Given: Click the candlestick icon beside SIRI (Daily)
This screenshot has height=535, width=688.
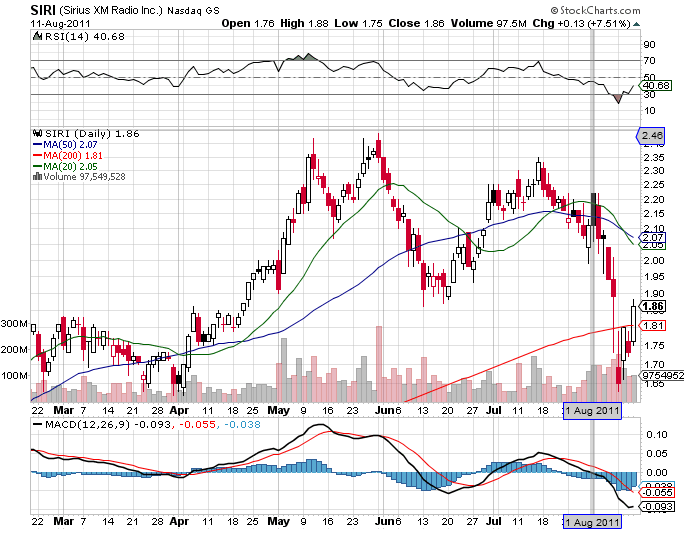Looking at the screenshot, I should [x=38, y=133].
